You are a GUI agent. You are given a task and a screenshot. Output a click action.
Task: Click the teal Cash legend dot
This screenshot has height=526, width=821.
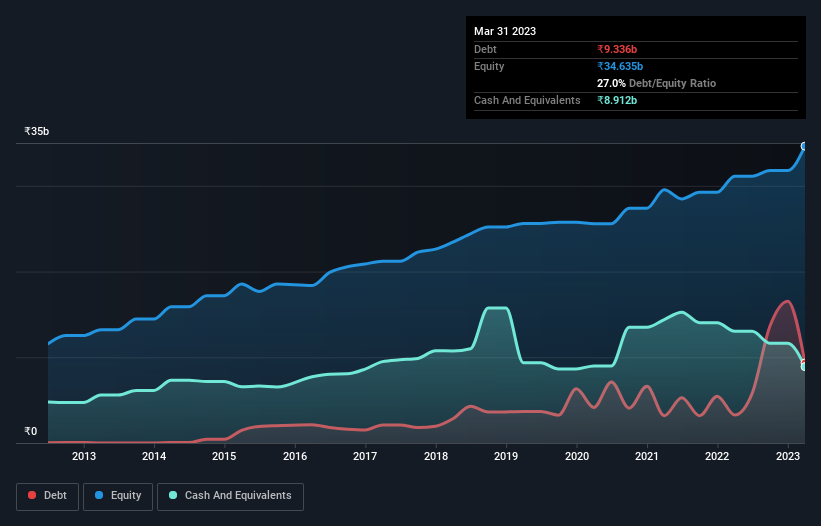point(173,495)
